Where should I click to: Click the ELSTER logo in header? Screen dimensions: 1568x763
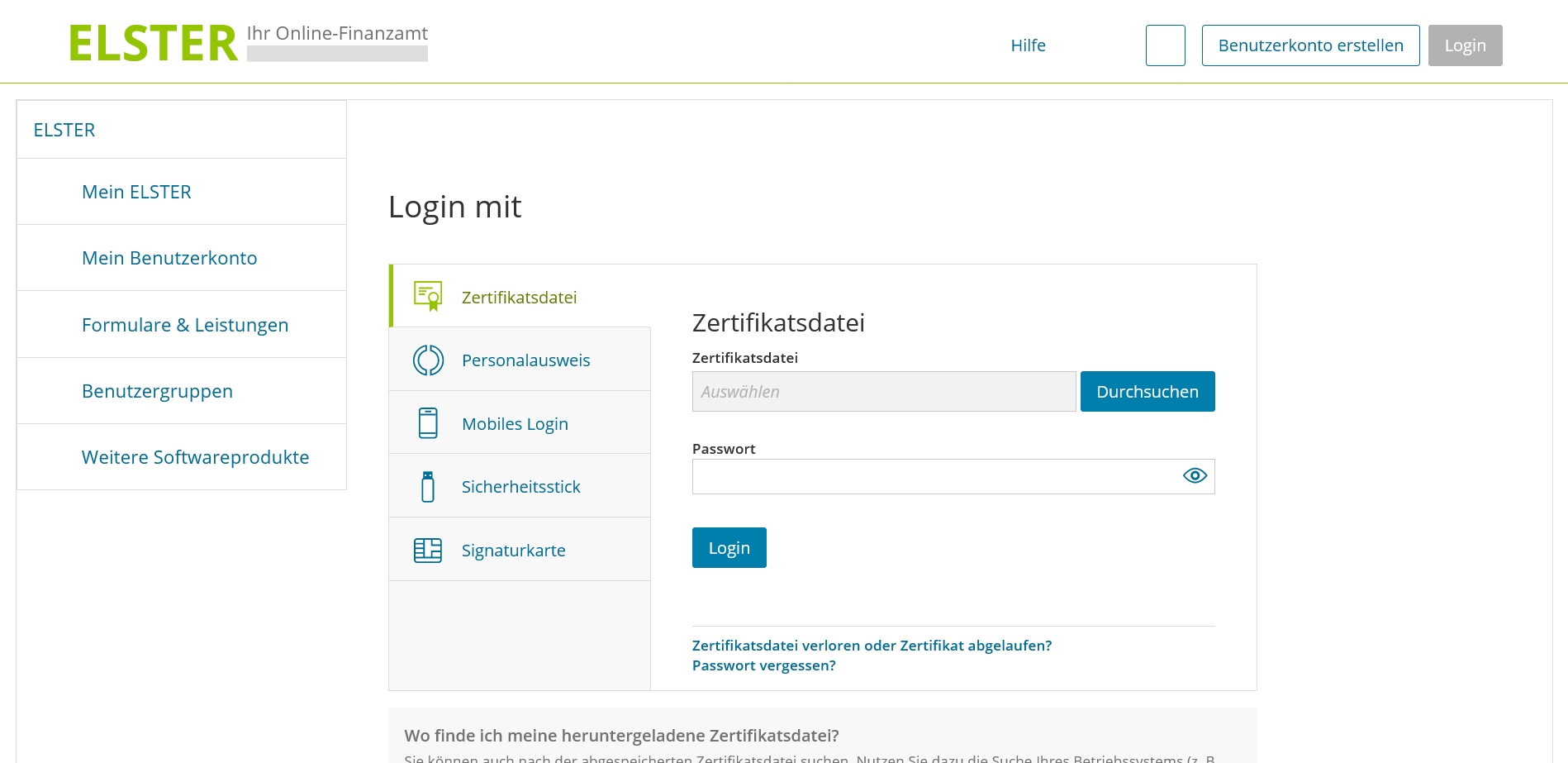(x=154, y=44)
